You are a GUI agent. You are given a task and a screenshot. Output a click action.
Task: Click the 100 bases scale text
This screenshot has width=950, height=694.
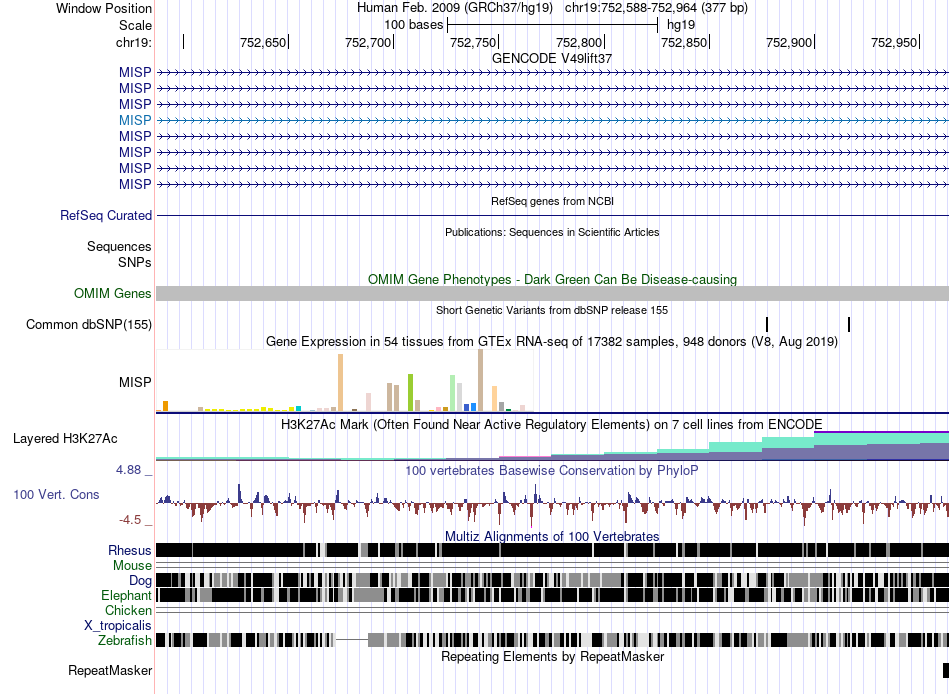414,25
